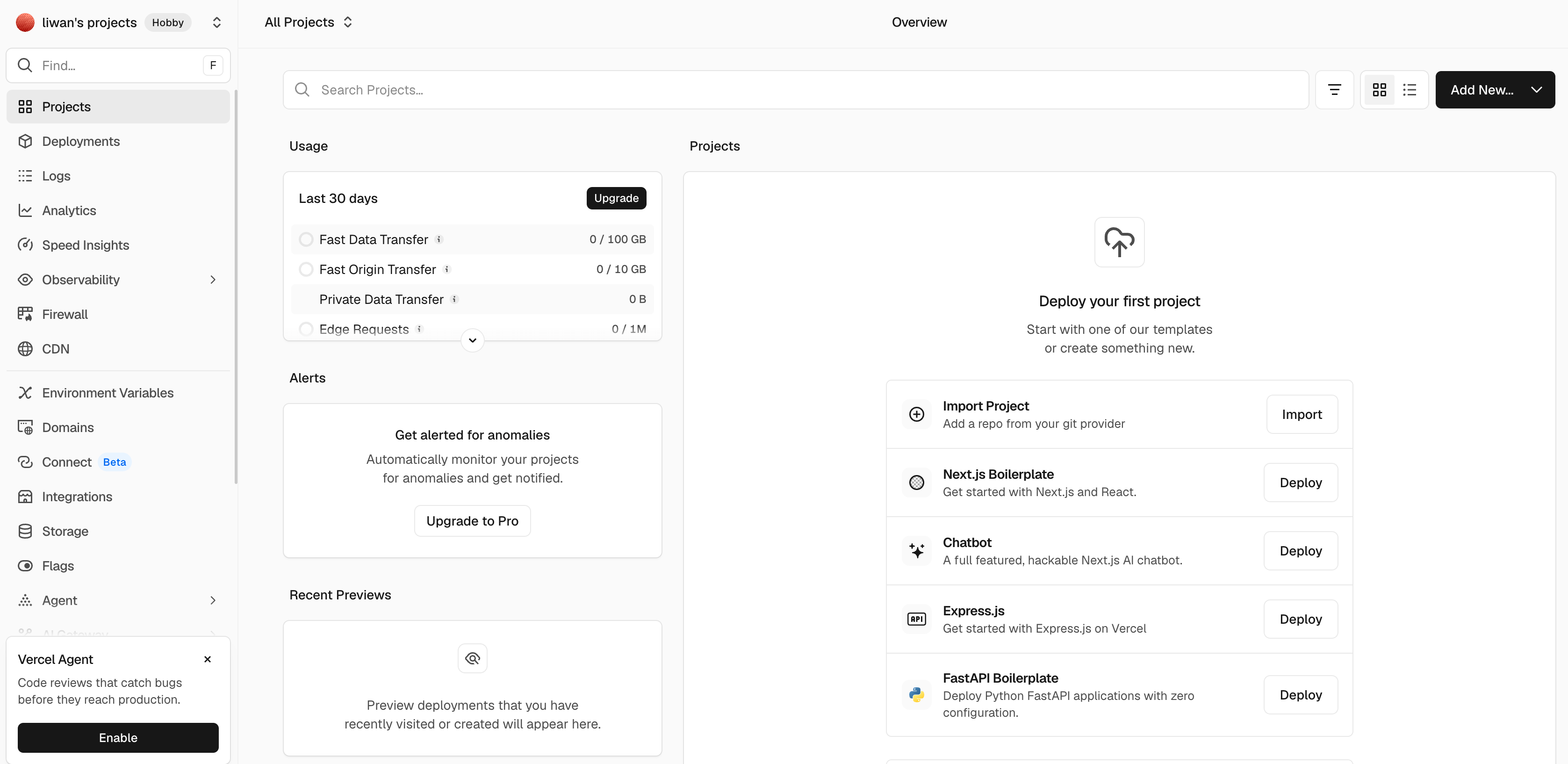Image resolution: width=1568 pixels, height=764 pixels.
Task: Click the Private Data Transfer usage row
Action: pyautogui.click(x=472, y=299)
